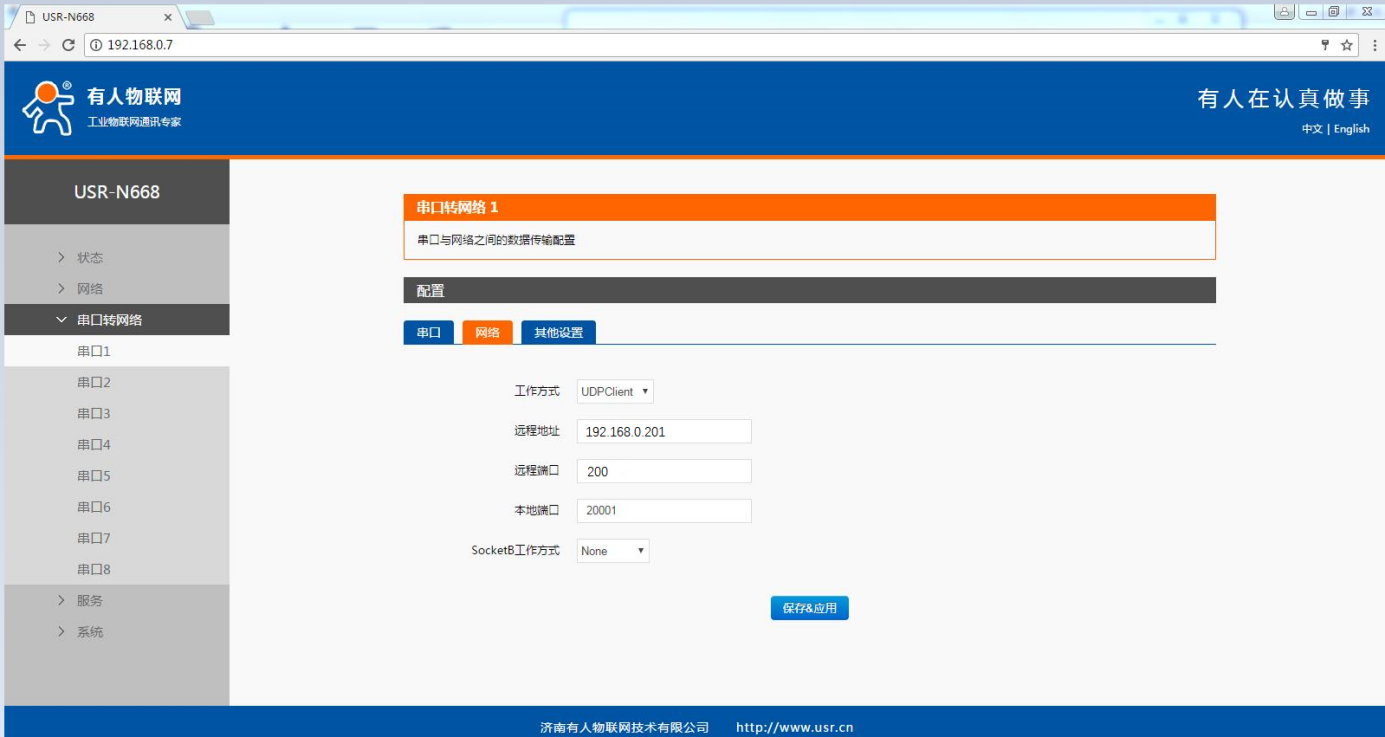Expand the 状态 sidebar section
Viewport: 1385px width, 737px height.
pos(90,258)
